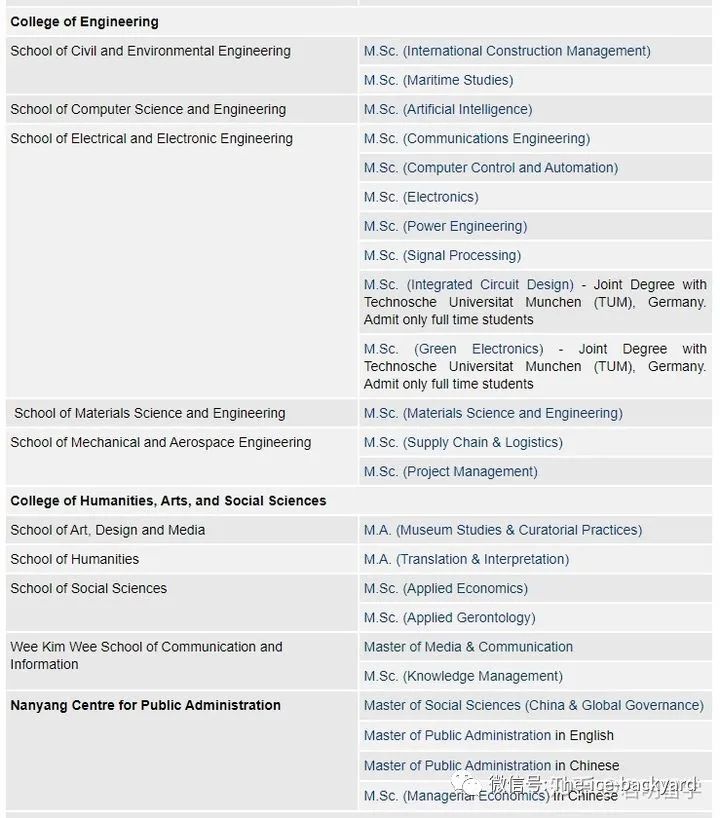Select M.Sc. (Supply Chain & Logistics) link
720x818 pixels.
(x=463, y=442)
